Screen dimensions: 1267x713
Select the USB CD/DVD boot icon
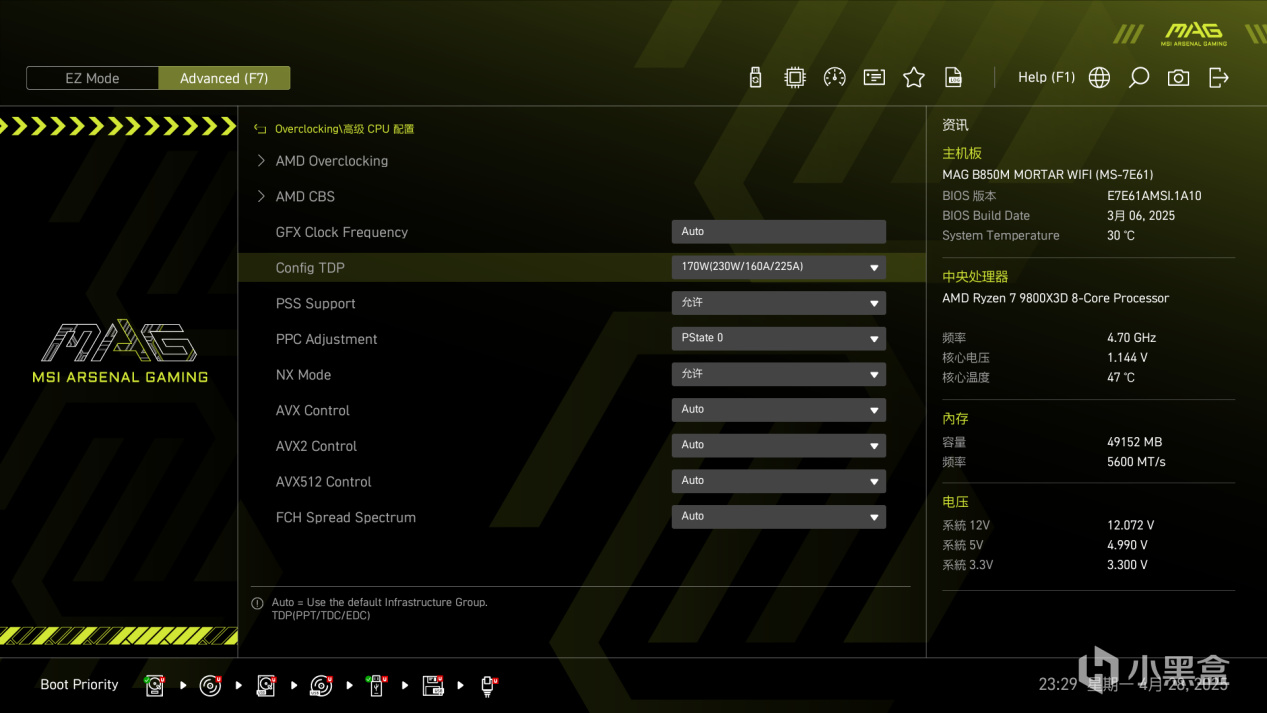(x=321, y=685)
